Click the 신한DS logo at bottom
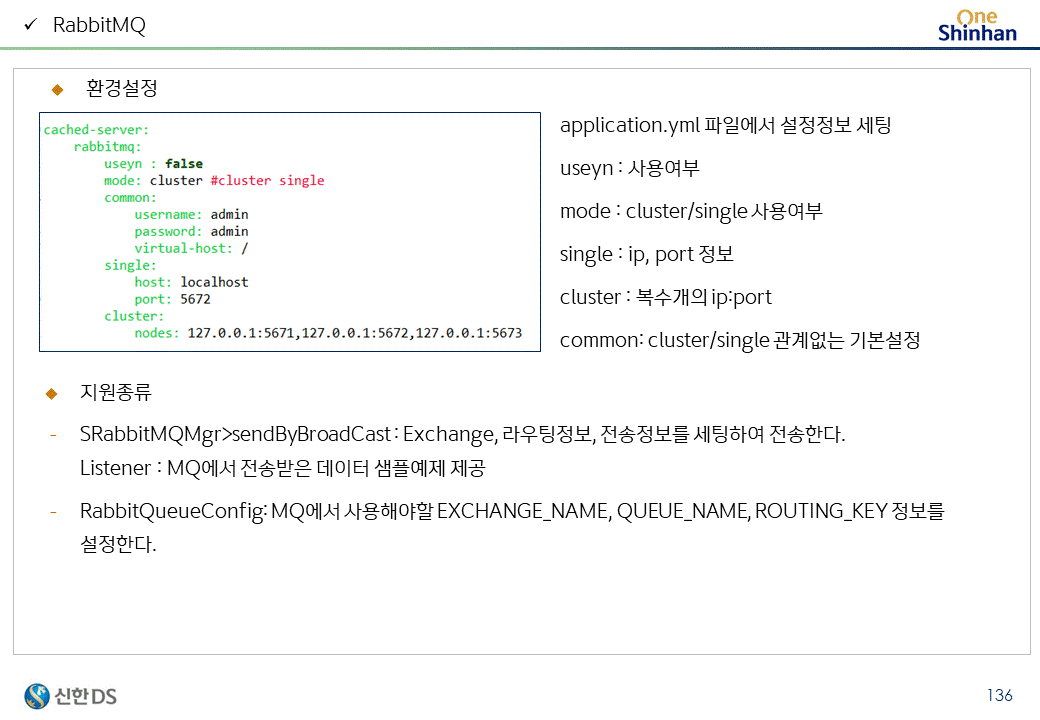1040x720 pixels. pos(70,696)
